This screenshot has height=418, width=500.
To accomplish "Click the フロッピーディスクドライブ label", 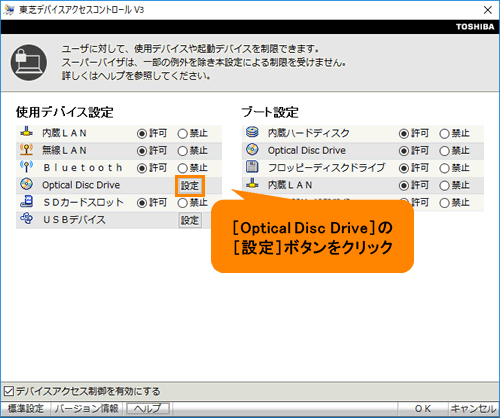I will tap(327, 167).
